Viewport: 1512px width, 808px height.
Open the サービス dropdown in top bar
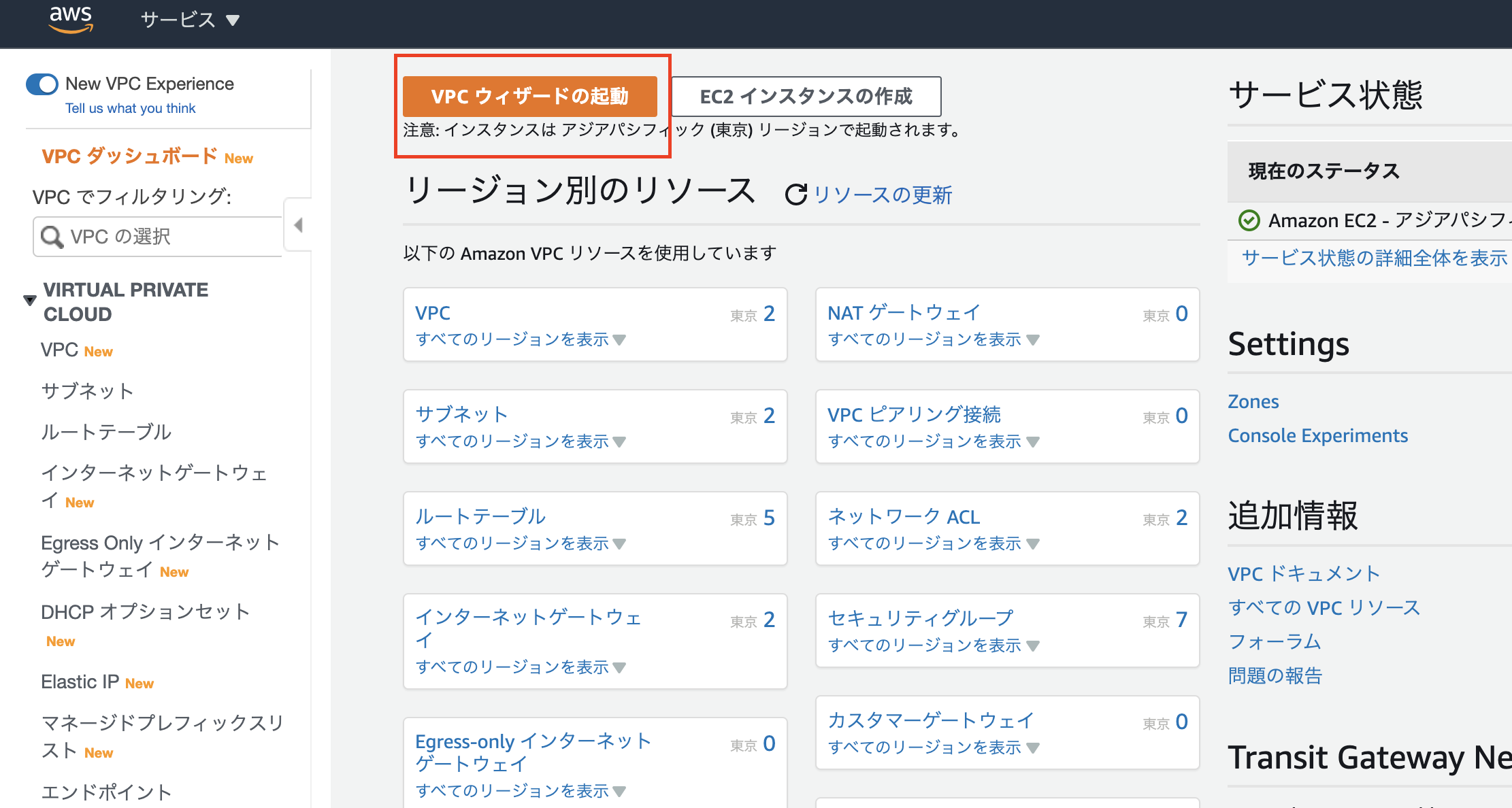tap(190, 20)
